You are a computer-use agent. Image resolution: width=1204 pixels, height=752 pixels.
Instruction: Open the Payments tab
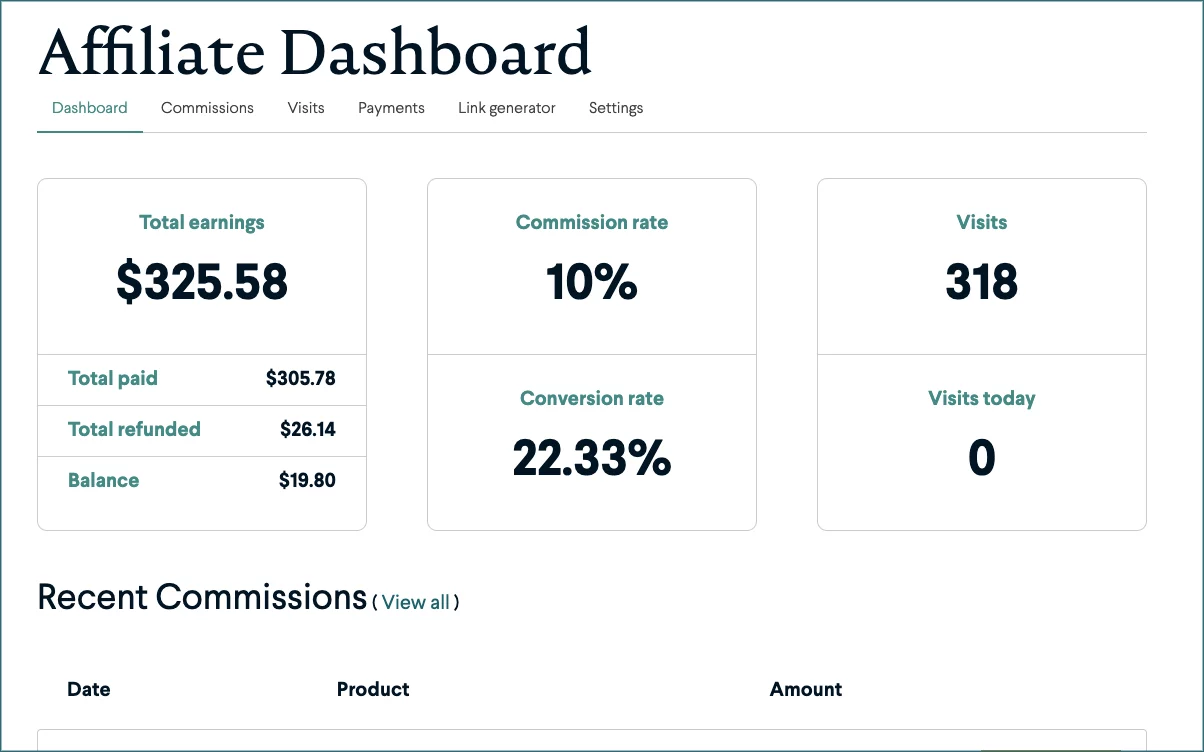[391, 108]
